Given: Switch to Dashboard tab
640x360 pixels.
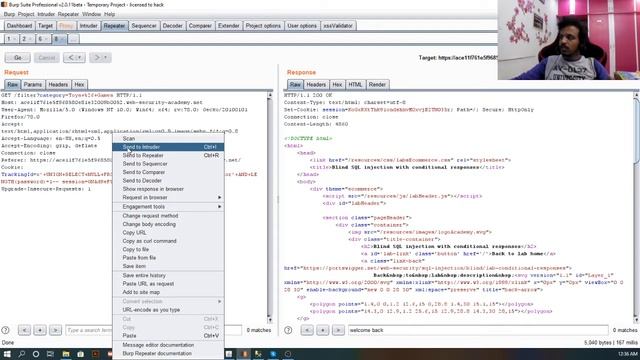Looking at the screenshot, I should [x=19, y=26].
